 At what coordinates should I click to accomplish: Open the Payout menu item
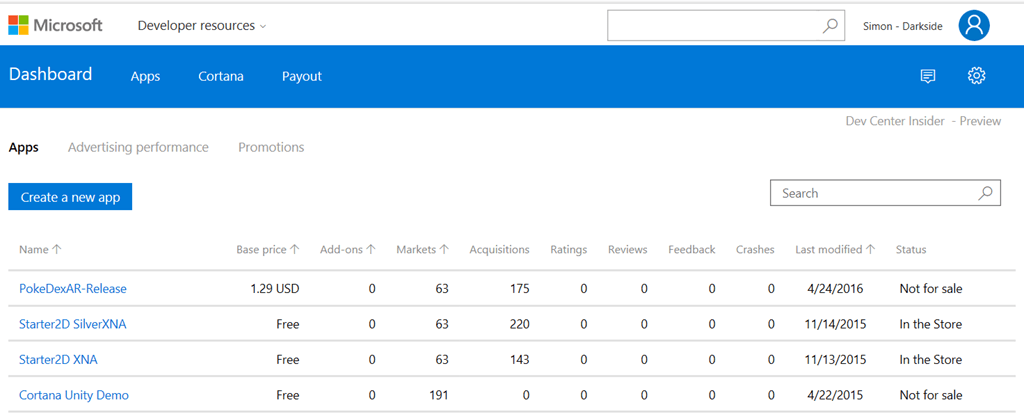tap(301, 76)
